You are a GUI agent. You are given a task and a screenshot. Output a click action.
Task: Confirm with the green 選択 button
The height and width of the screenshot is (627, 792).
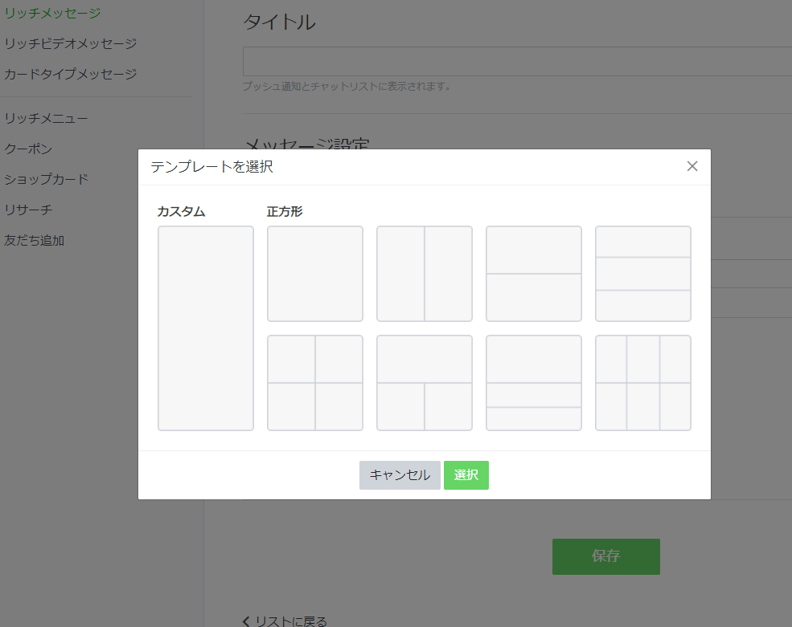(466, 475)
